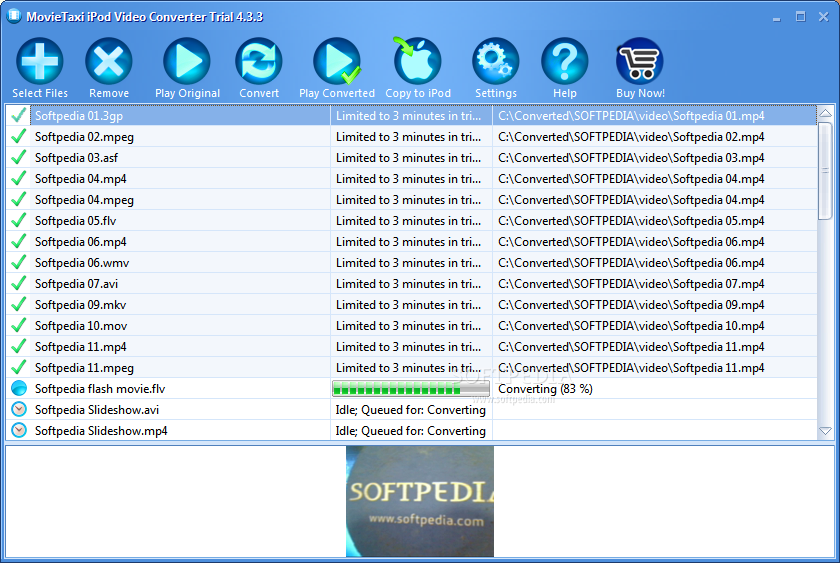Click the clock icon beside Softpedia Slideshow.avi
840x563 pixels.
tap(18, 410)
